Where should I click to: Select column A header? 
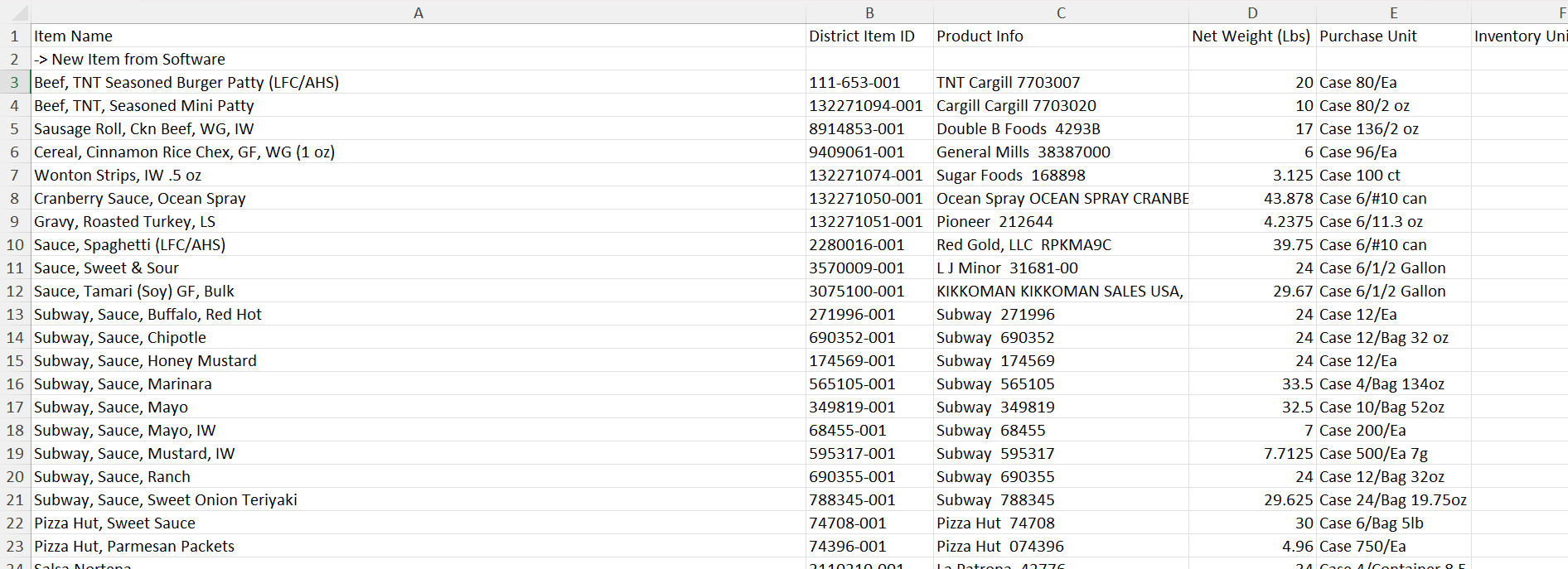[x=419, y=12]
